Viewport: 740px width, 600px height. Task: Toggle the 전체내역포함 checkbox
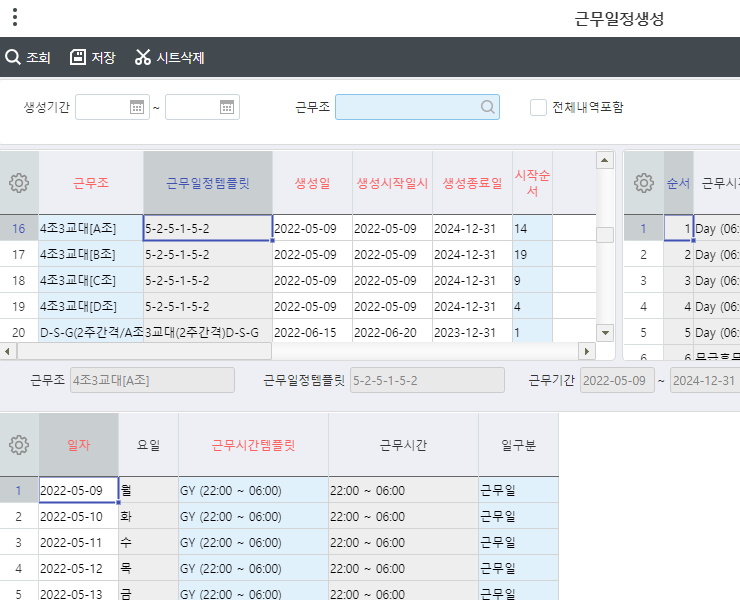coord(538,107)
